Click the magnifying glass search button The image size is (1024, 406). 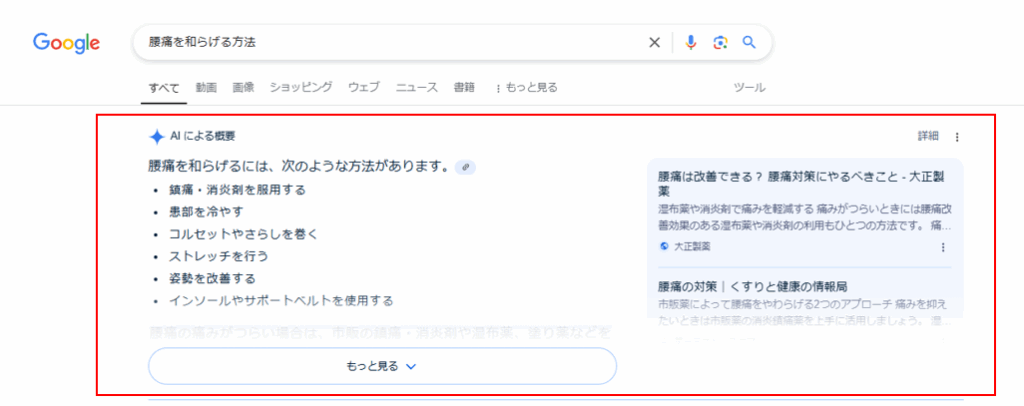749,42
